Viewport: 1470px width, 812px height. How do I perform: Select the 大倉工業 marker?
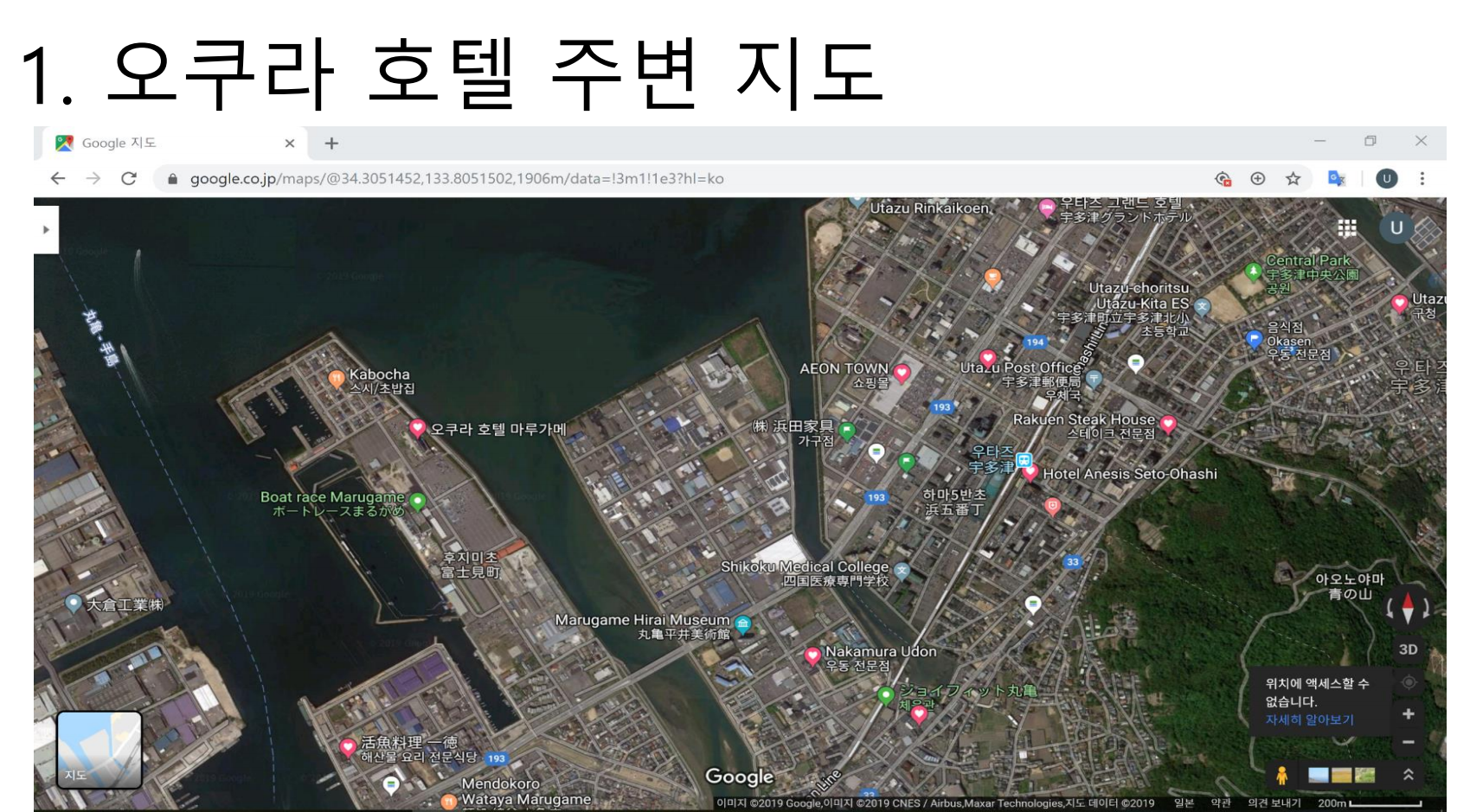pyautogui.click(x=74, y=603)
